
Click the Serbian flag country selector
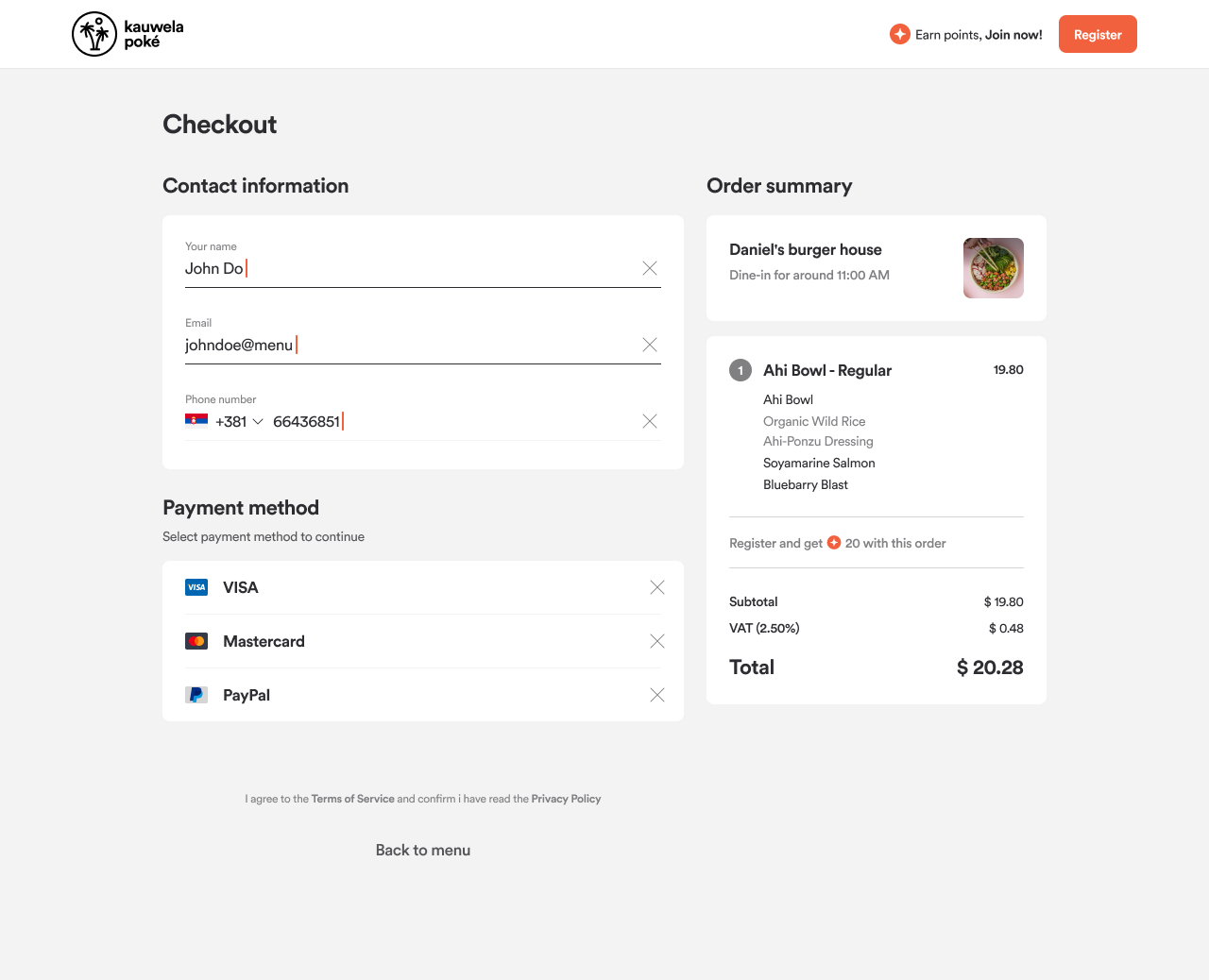click(x=196, y=420)
